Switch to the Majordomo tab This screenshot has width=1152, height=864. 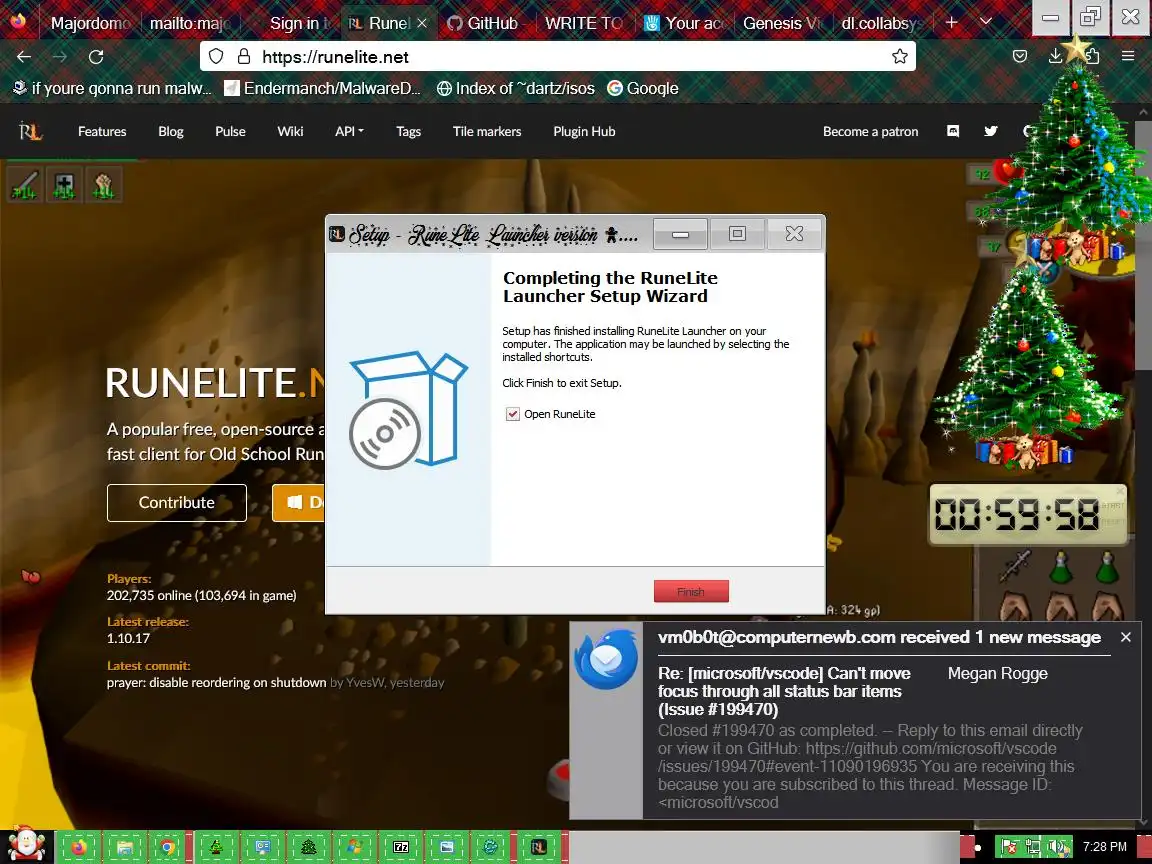coord(90,23)
